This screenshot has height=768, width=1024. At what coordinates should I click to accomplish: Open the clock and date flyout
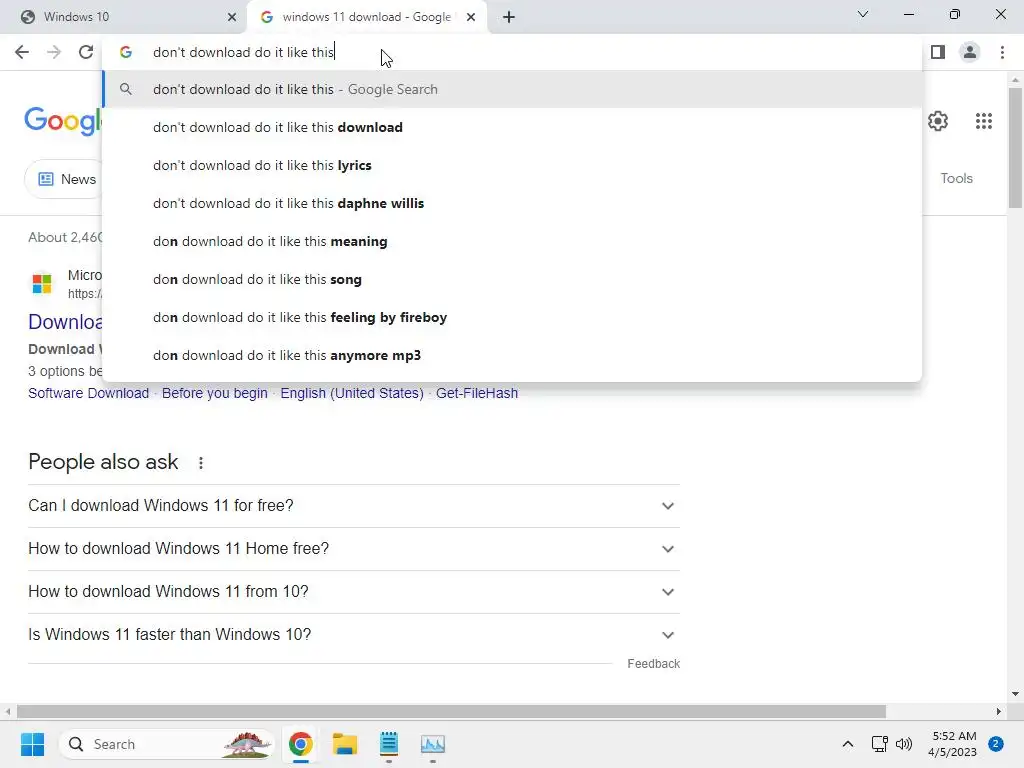click(953, 744)
